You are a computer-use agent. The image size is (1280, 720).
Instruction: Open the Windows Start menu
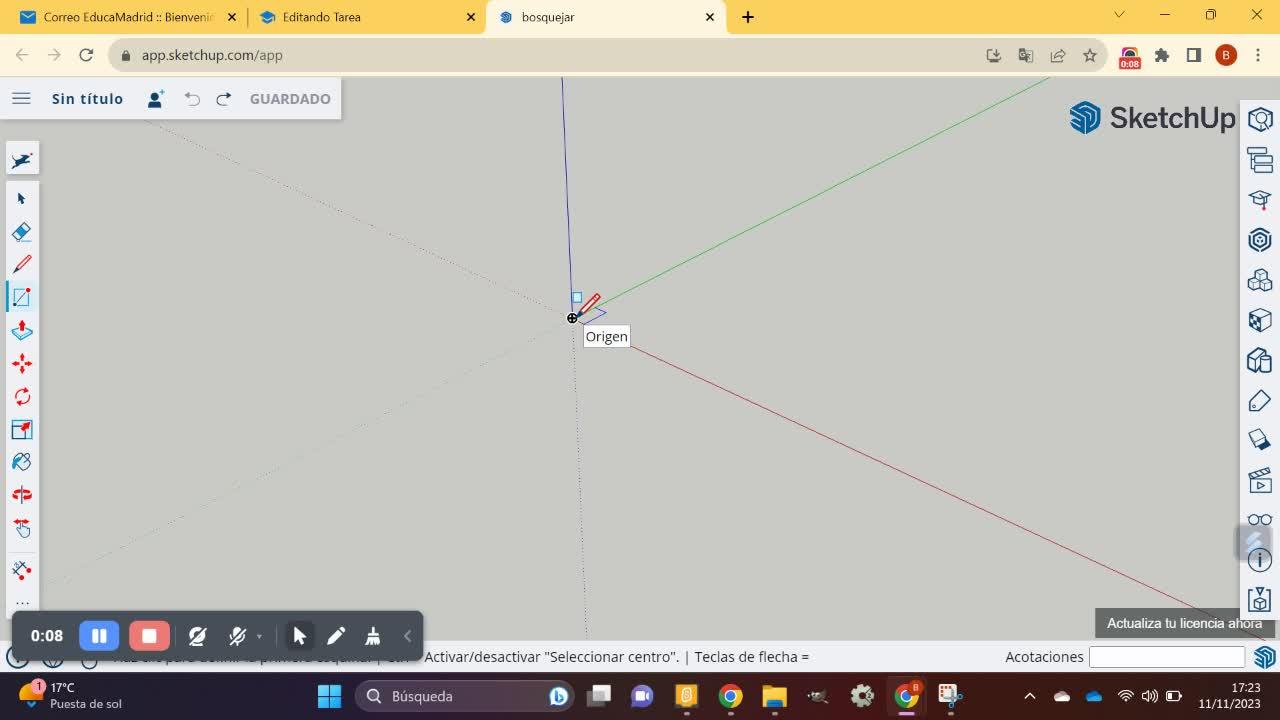pyautogui.click(x=329, y=696)
